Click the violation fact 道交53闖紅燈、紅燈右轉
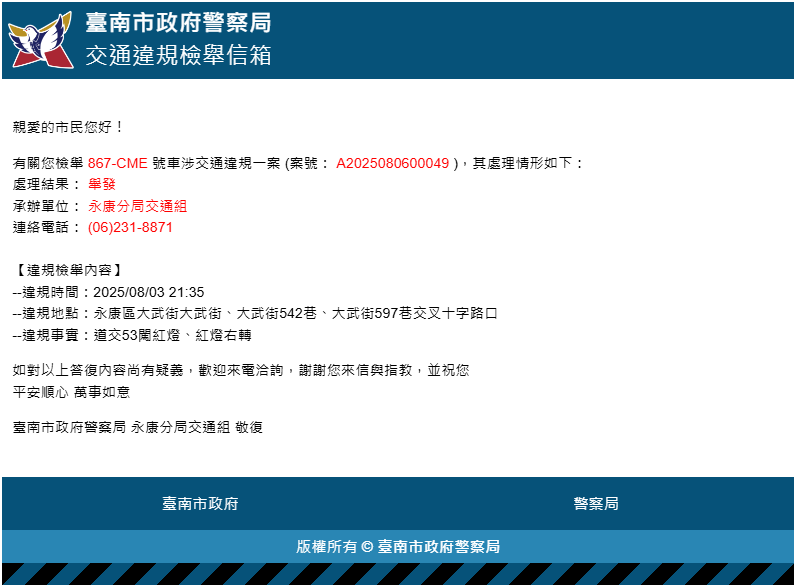This screenshot has height=588, width=797. (x=172, y=335)
